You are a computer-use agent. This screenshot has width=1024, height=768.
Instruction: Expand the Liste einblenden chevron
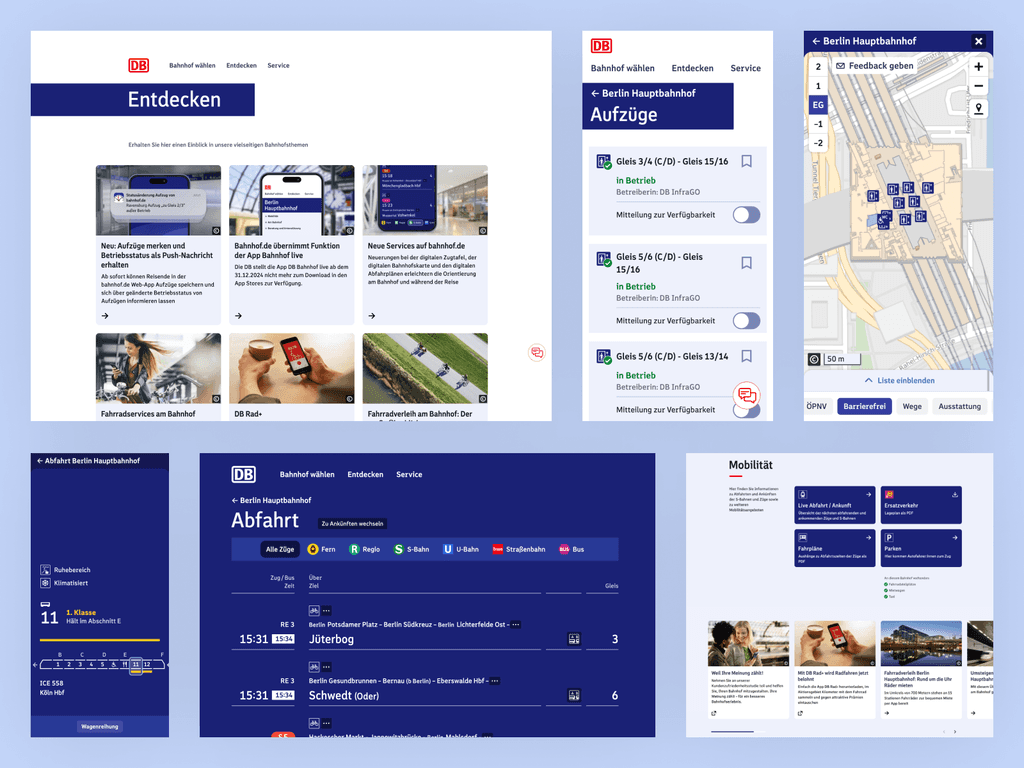click(869, 380)
